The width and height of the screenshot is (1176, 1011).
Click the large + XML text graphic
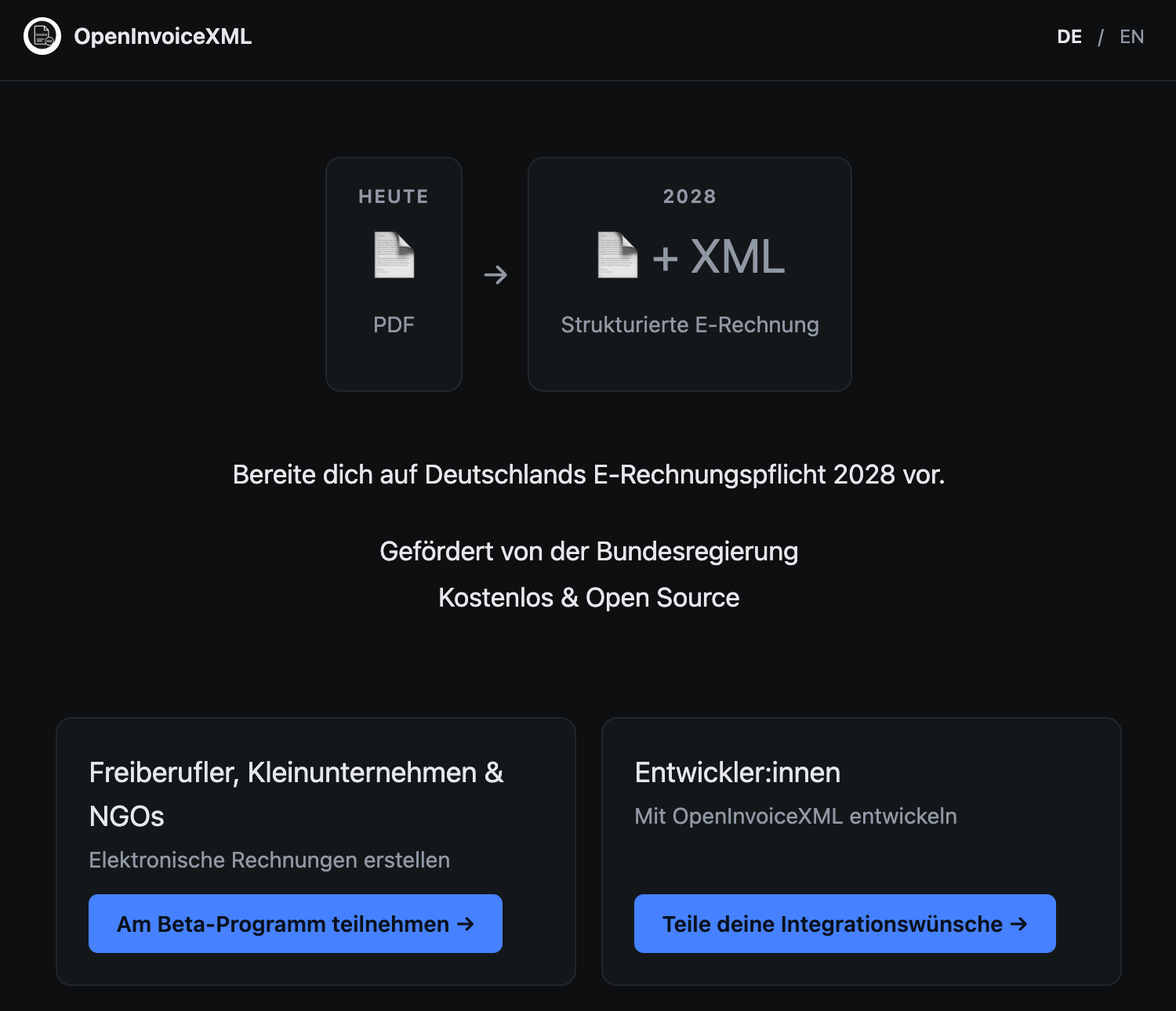point(718,256)
